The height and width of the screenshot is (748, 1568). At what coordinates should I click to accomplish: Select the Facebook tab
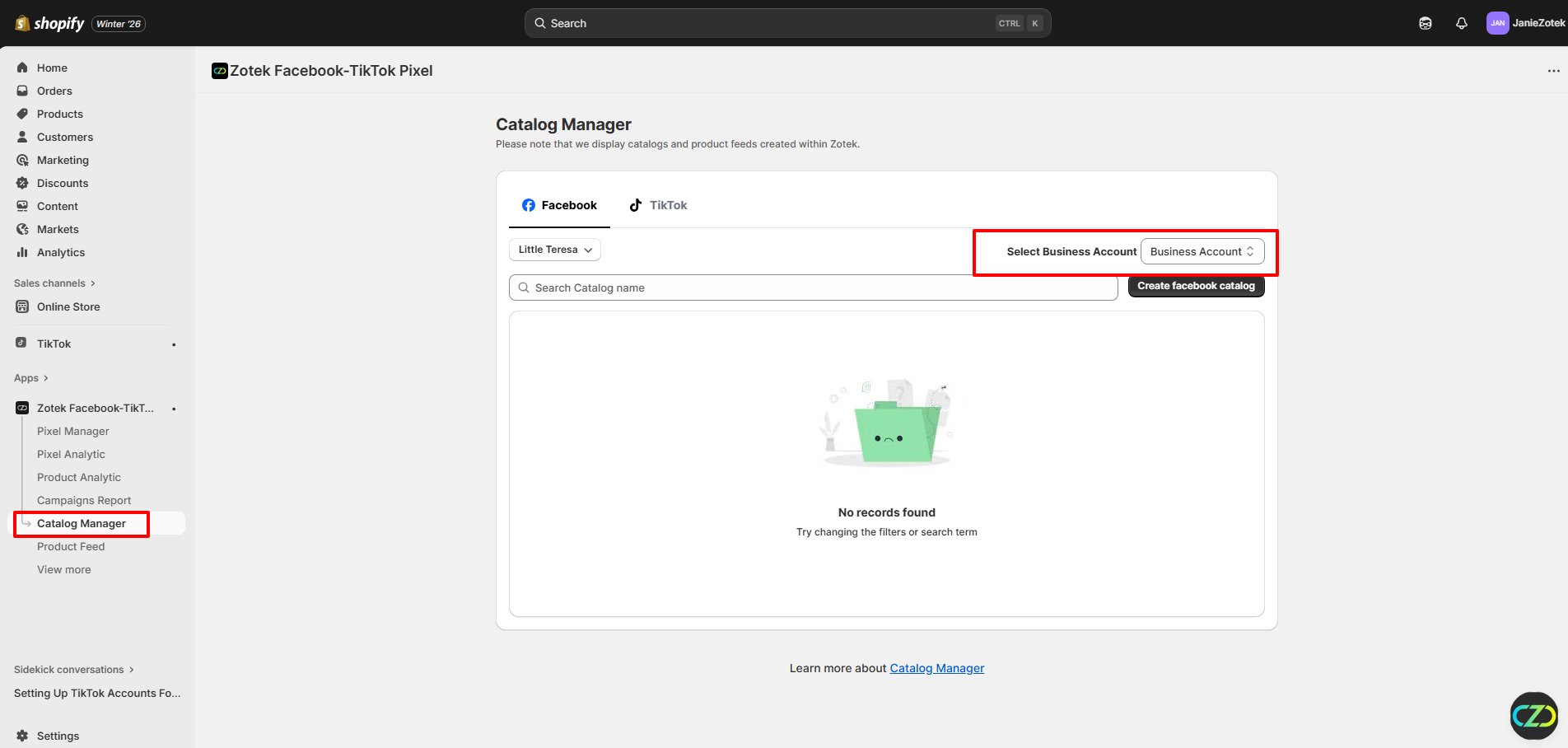click(559, 205)
